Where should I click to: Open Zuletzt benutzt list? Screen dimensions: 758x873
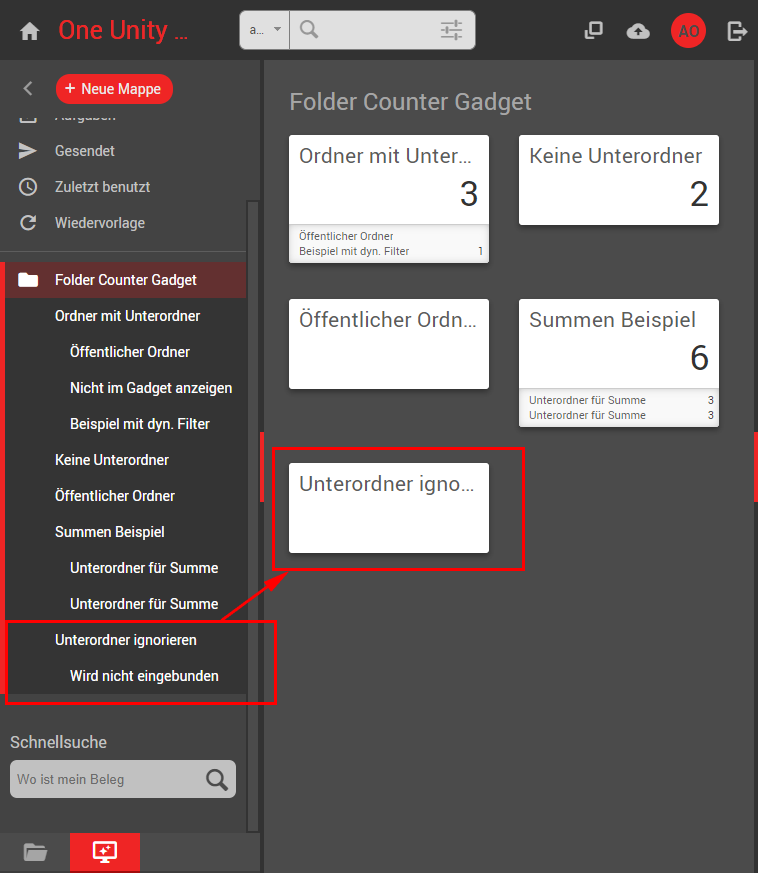102,187
